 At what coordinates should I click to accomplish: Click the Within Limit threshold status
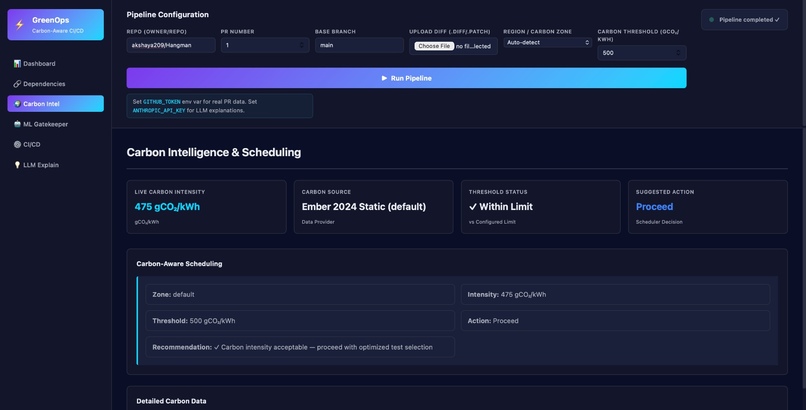501,207
